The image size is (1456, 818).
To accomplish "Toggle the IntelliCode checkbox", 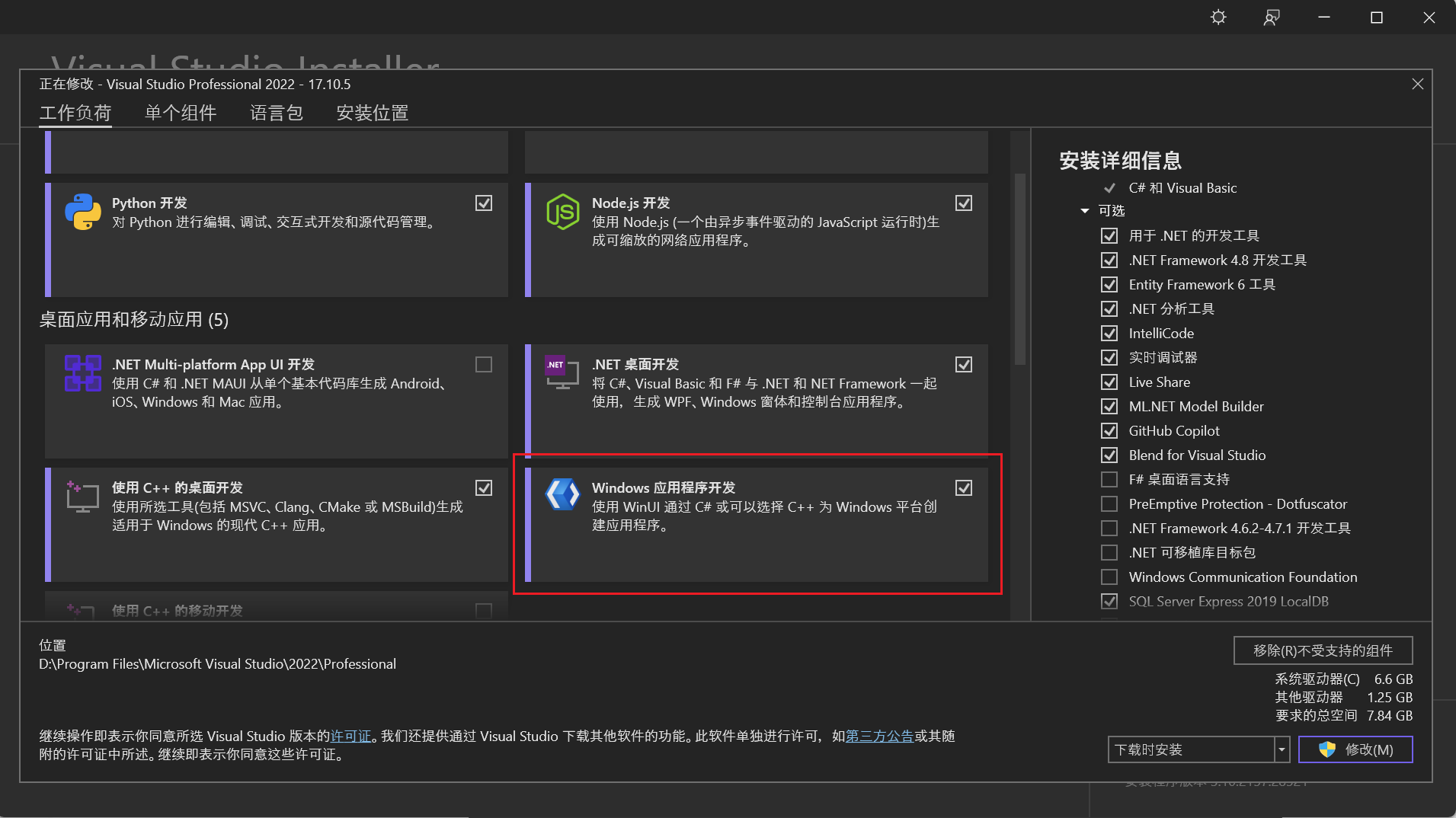I will tap(1109, 333).
